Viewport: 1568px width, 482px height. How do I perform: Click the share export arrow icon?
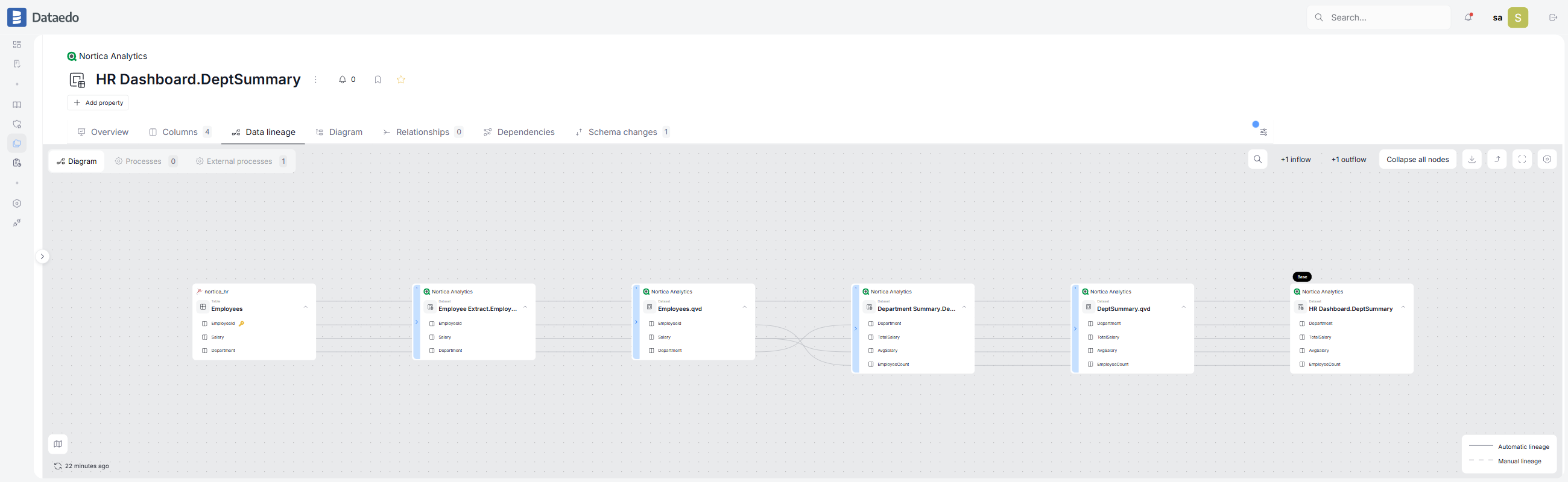point(1497,159)
